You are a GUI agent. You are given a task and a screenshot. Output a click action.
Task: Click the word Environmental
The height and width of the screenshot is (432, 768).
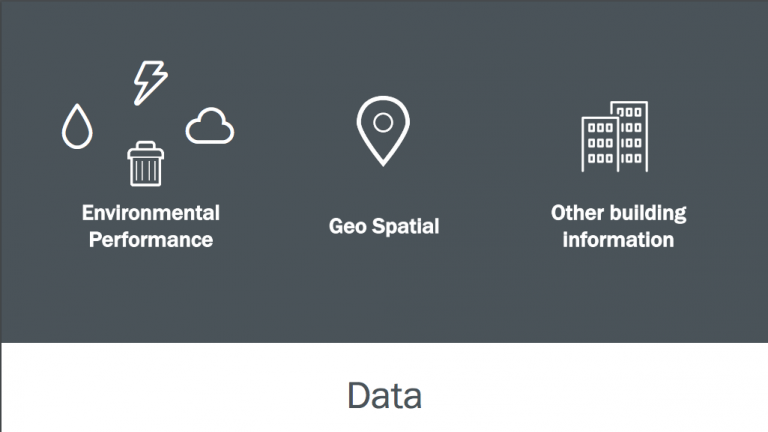pos(151,213)
